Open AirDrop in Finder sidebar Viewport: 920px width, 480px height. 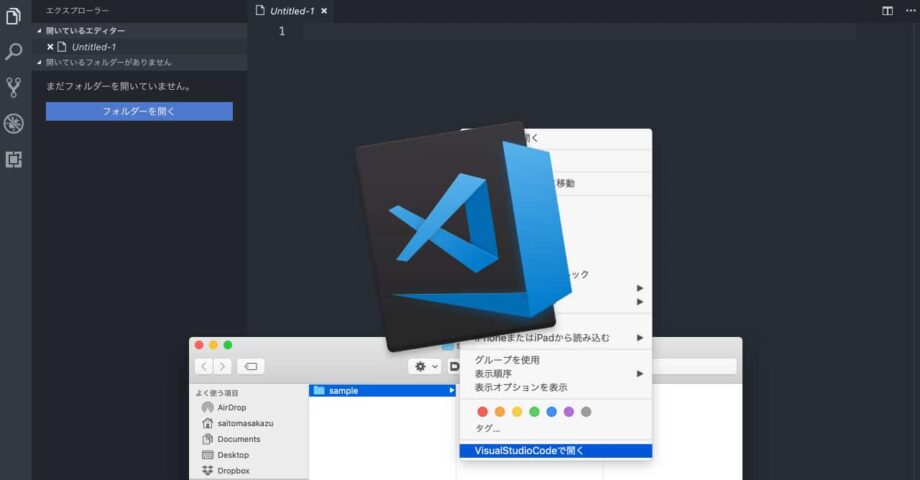pos(232,407)
